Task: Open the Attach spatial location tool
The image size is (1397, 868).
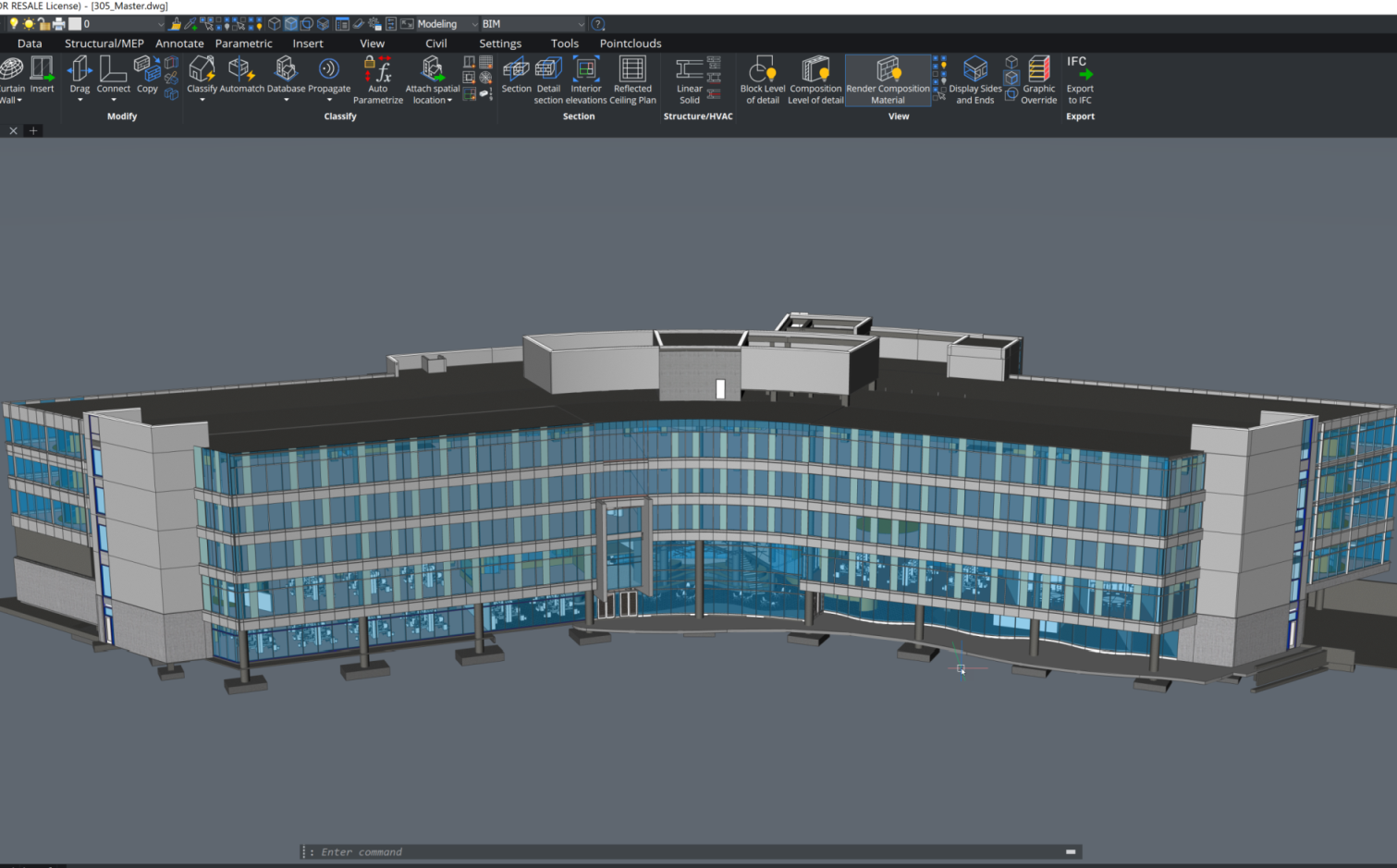Action: pos(432,79)
